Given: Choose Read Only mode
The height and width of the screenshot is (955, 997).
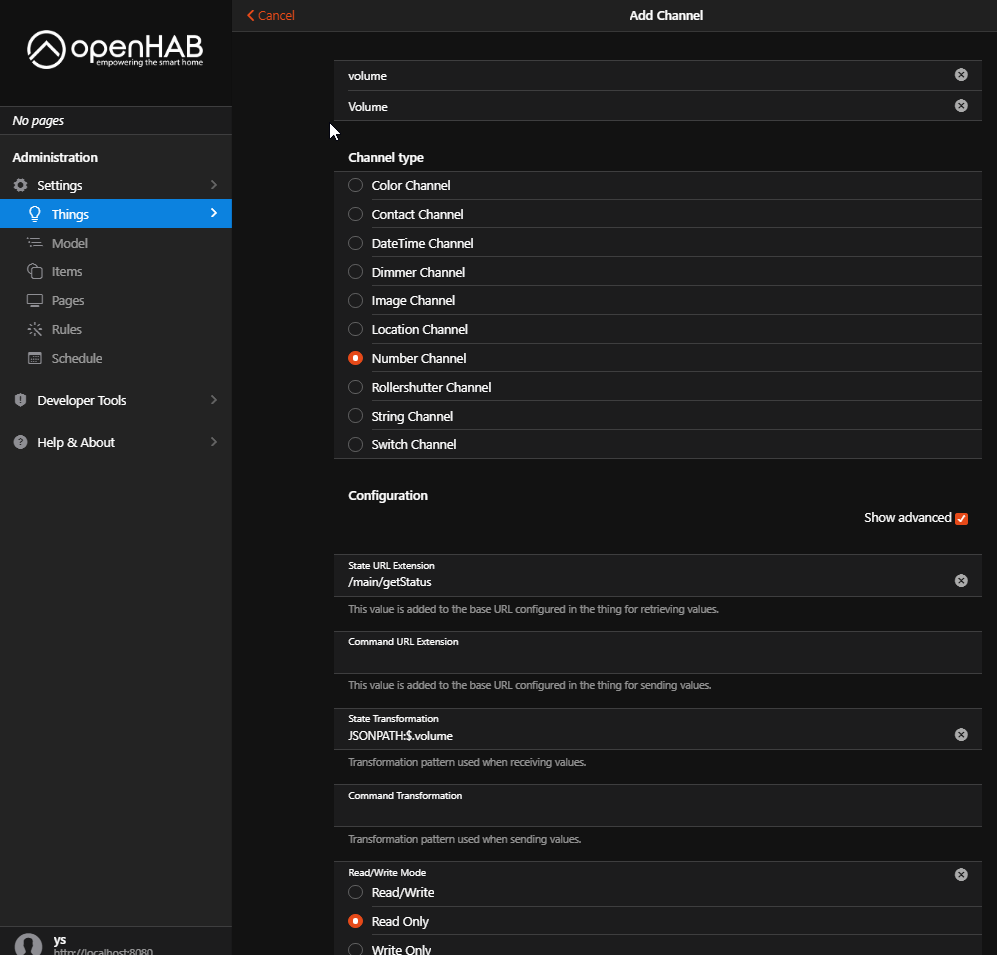Looking at the screenshot, I should [355, 921].
